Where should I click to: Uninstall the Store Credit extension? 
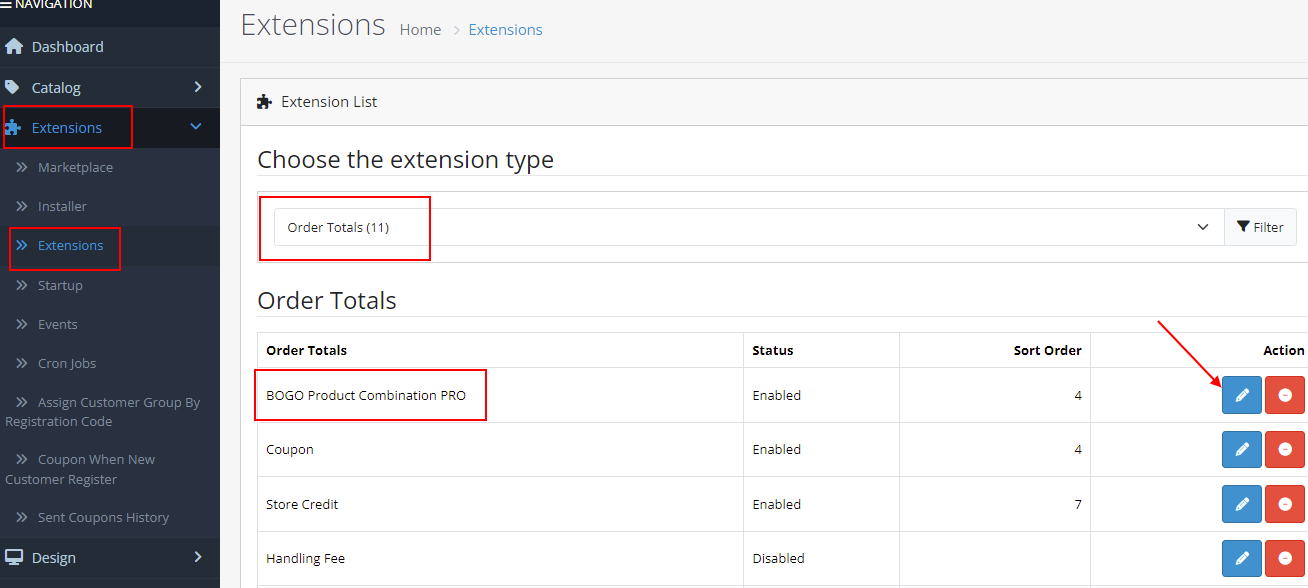tap(1285, 504)
